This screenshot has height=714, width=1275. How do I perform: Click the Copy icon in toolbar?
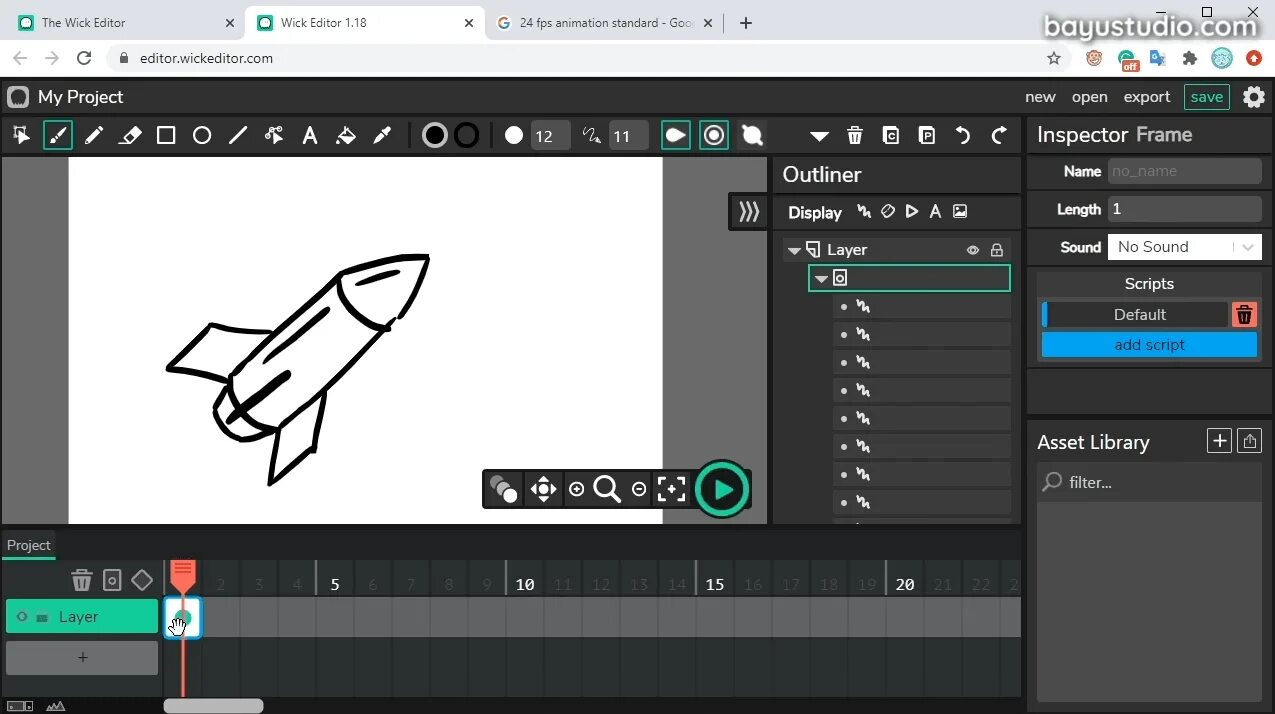tap(891, 135)
